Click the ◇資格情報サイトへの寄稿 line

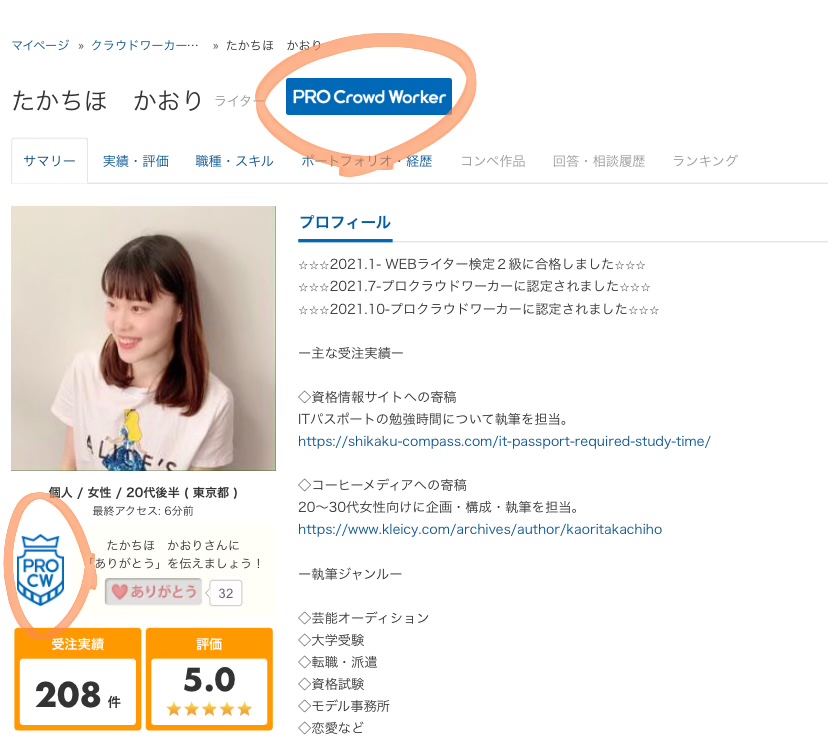point(377,397)
